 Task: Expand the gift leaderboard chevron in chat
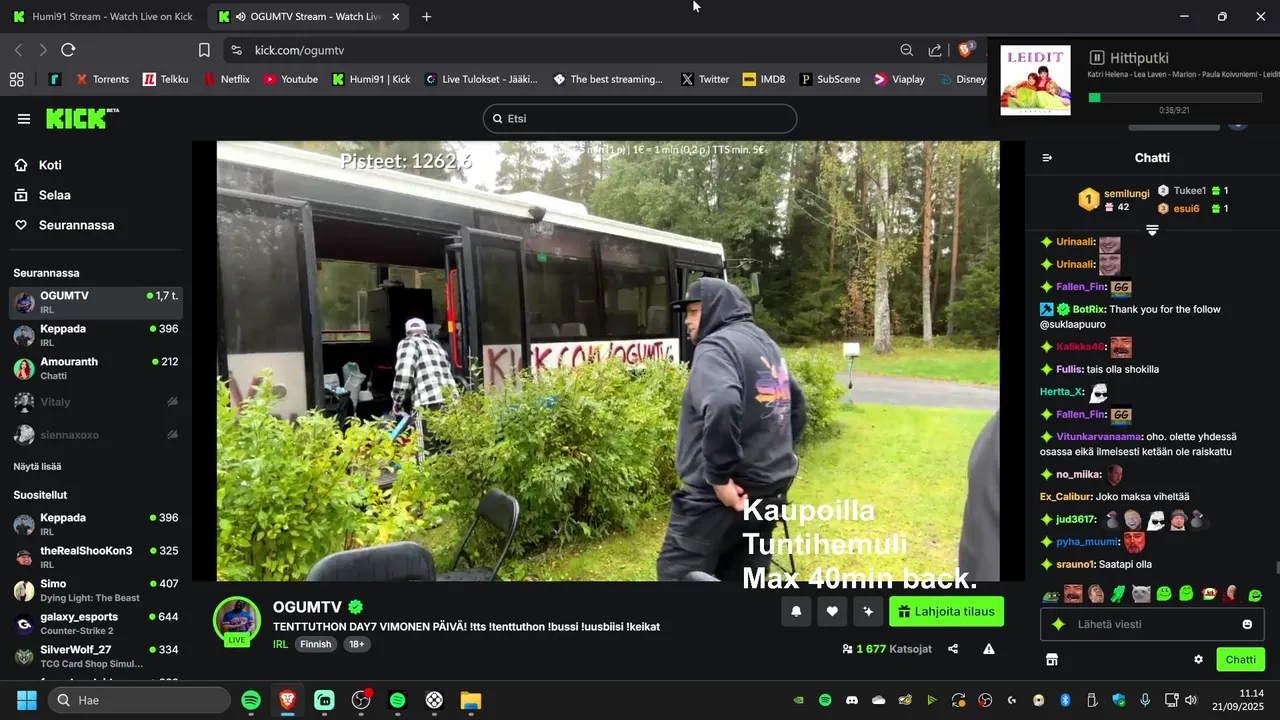[x=1152, y=230]
